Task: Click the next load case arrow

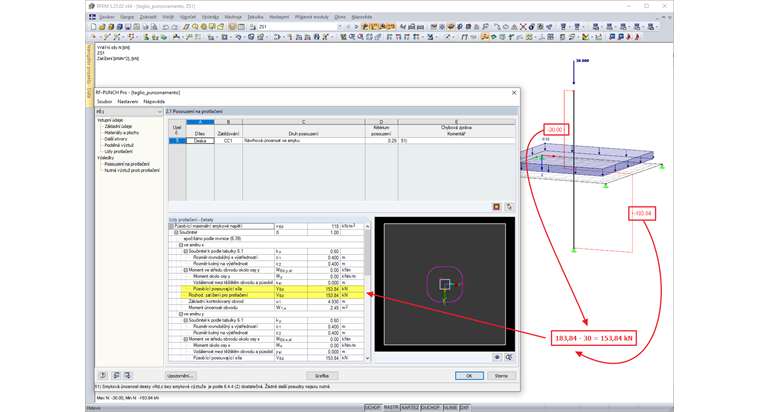Action: (356, 27)
